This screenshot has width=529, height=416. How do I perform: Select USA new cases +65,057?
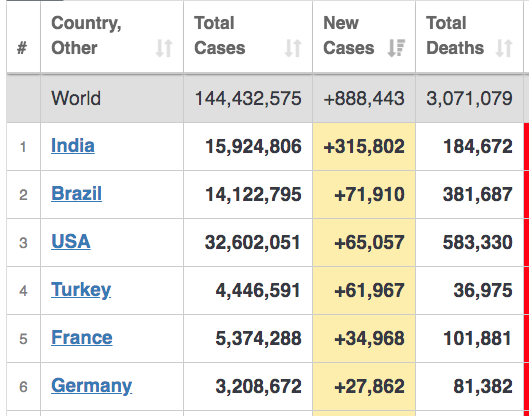(369, 242)
